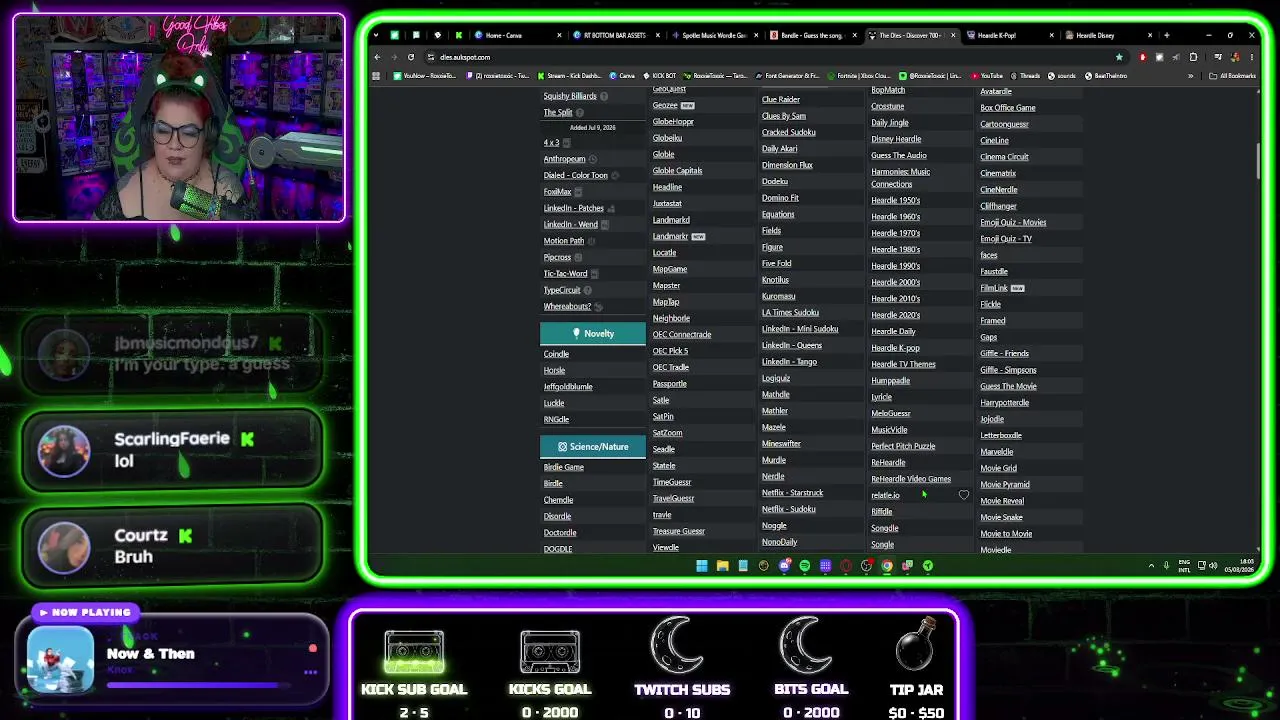Open the Stream - Kick Dashboard bookmark
Image resolution: width=1280 pixels, height=720 pixels.
[569, 76]
